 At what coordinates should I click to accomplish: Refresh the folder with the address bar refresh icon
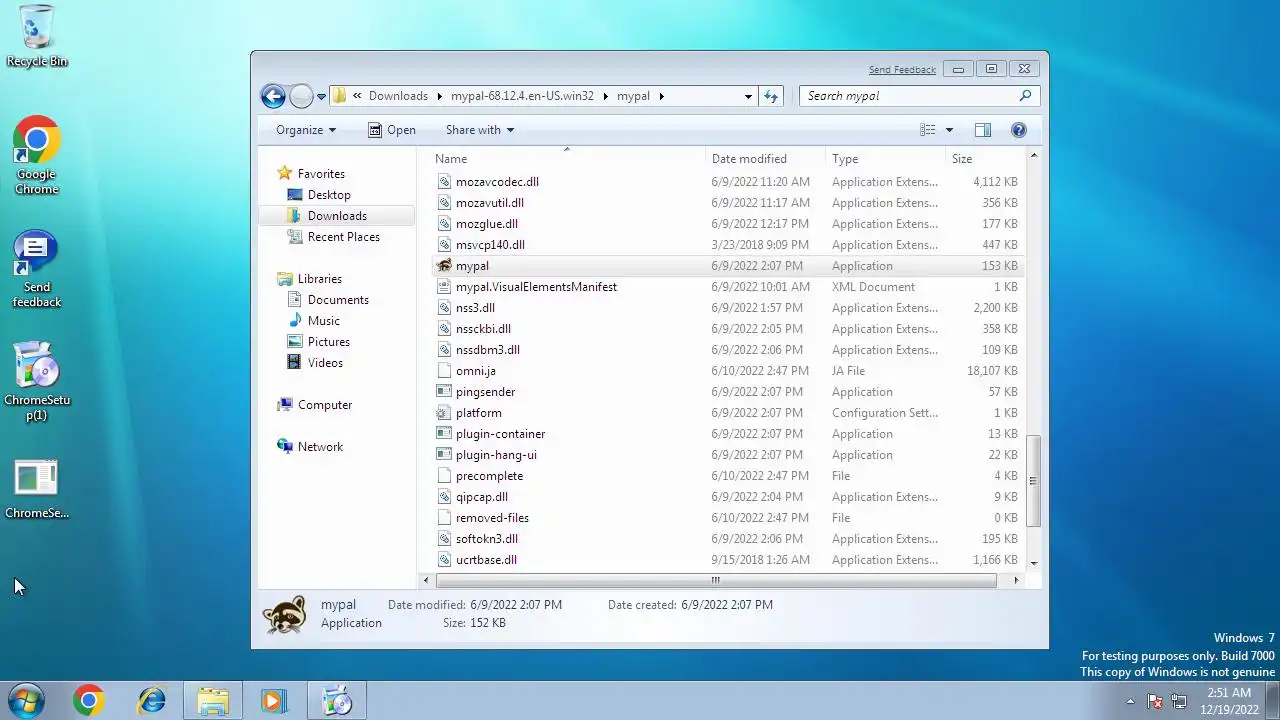pyautogui.click(x=771, y=96)
